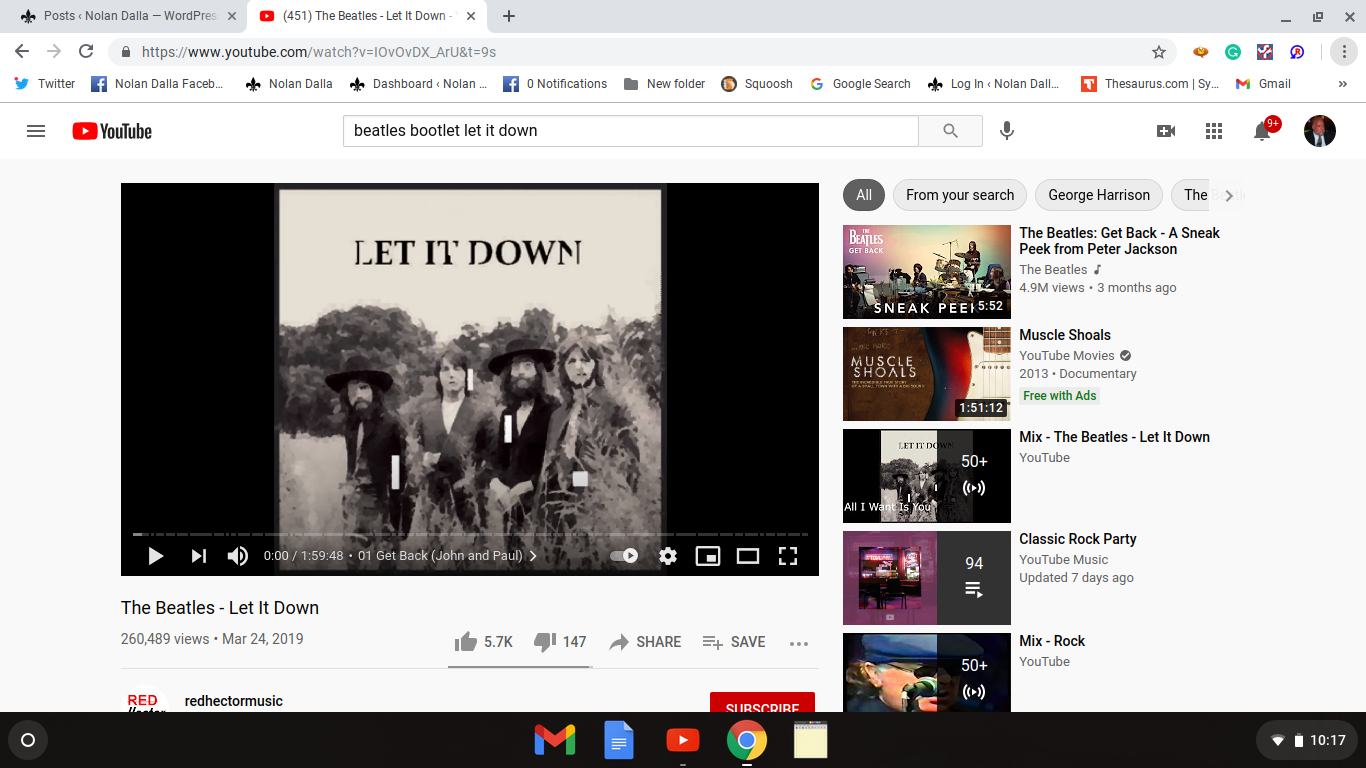The width and height of the screenshot is (1366, 768).
Task: Switch to theater mode
Action: pyautogui.click(x=748, y=556)
